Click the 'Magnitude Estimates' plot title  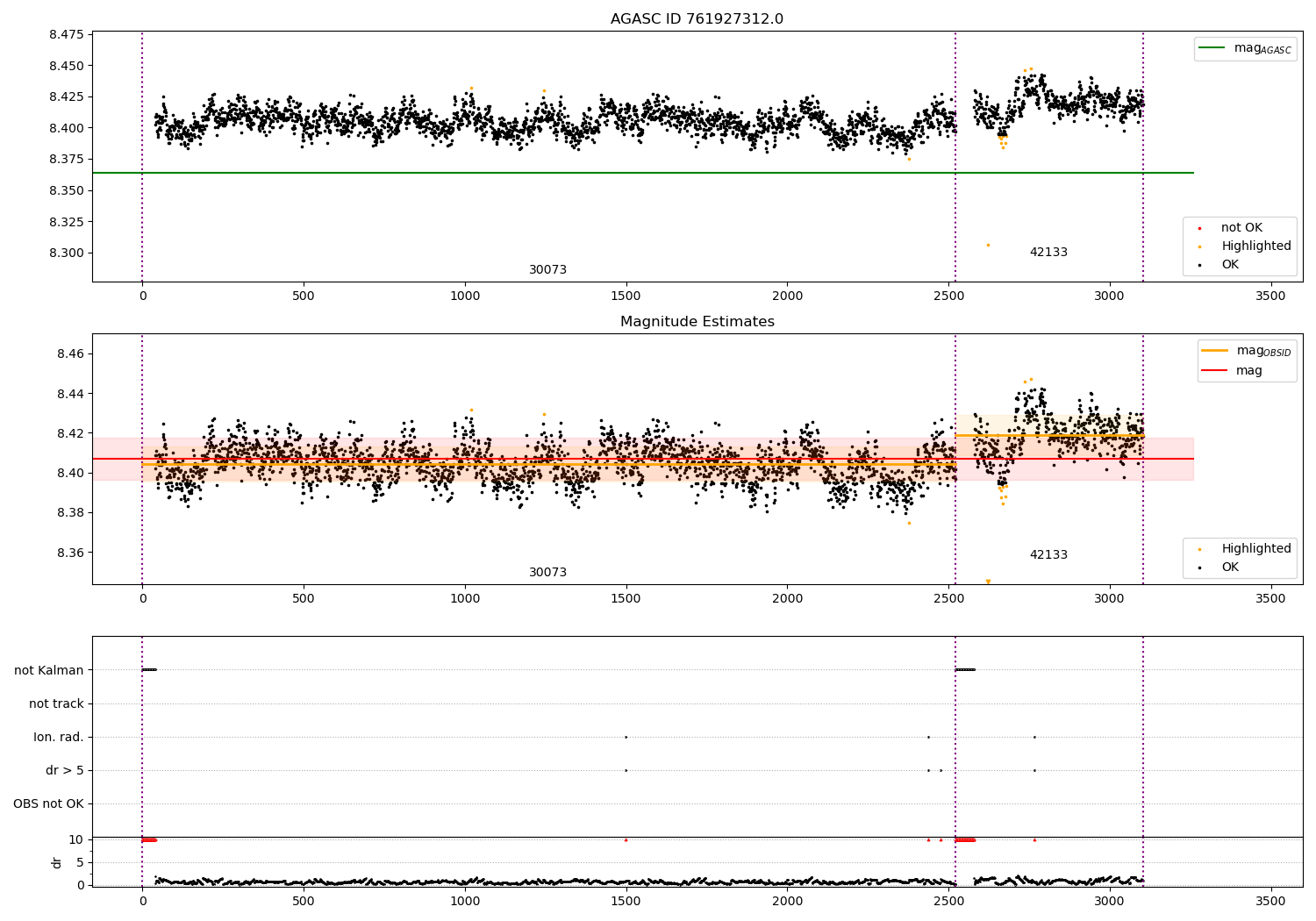[x=697, y=322]
